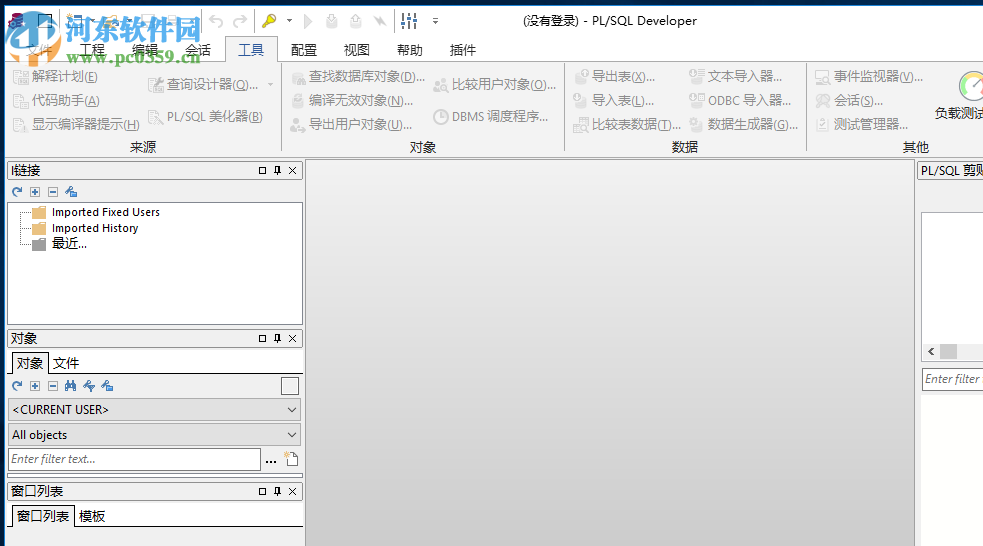983x546 pixels.
Task: Click the remove connection minus icon in 链接 panel
Action: point(53,192)
